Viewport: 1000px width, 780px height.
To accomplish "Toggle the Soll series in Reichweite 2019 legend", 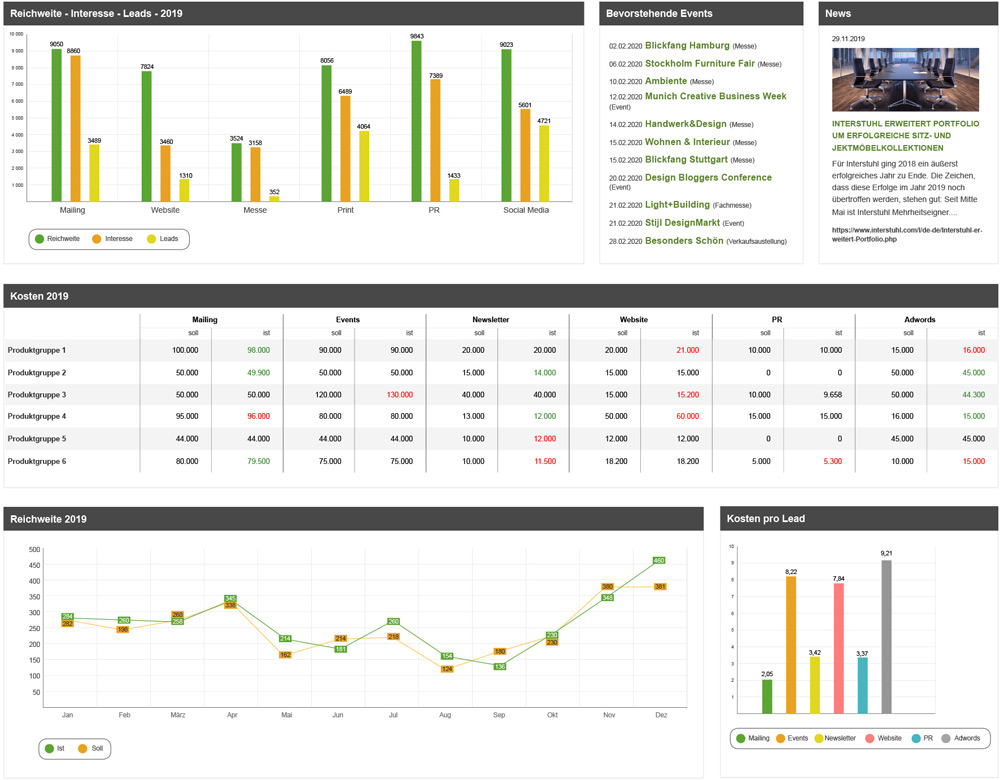I will tap(90, 748).
